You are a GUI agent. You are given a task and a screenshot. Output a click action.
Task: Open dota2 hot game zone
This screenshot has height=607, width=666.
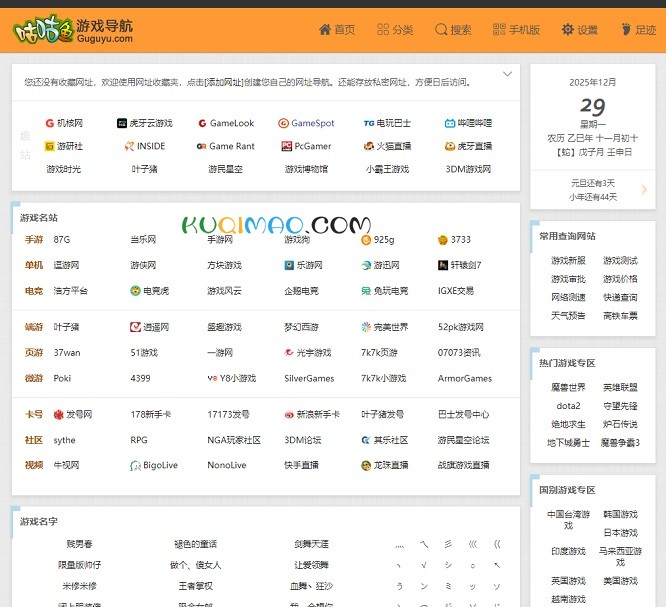point(568,406)
